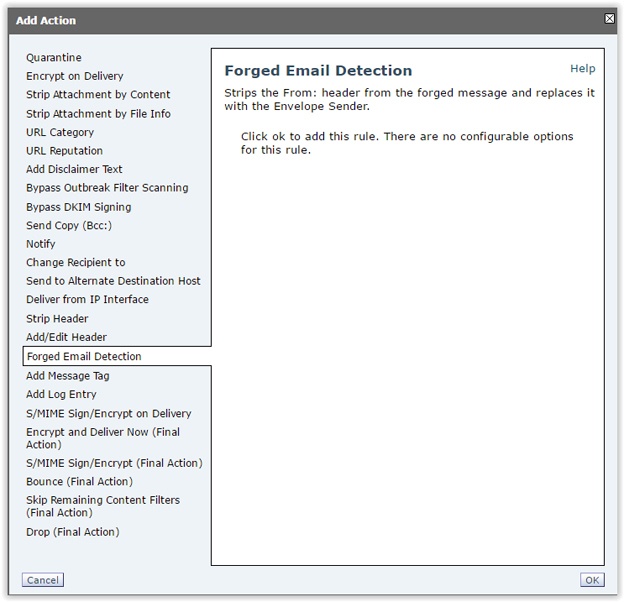This screenshot has width=624, height=602.
Task: Select Bounce (Final Action)
Action: (x=79, y=481)
